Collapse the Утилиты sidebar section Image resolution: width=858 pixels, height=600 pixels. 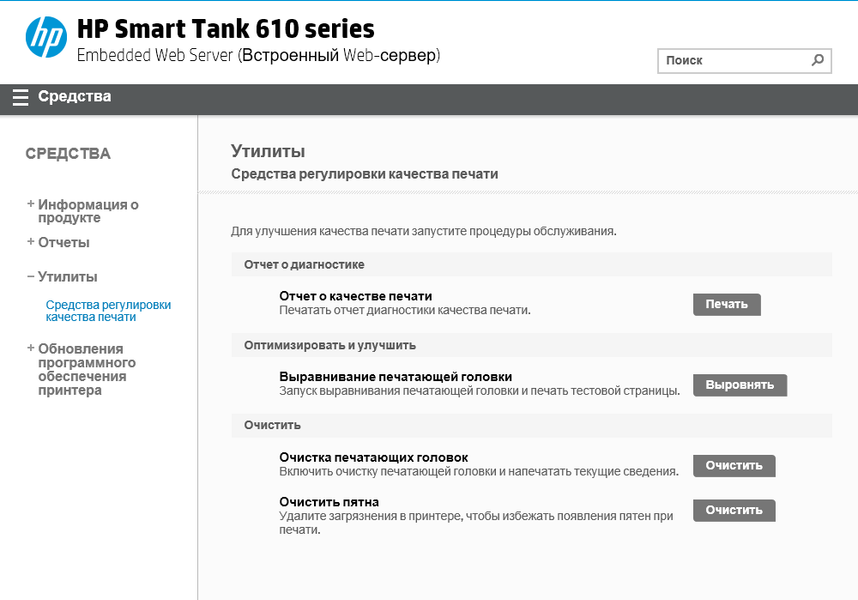(x=31, y=276)
